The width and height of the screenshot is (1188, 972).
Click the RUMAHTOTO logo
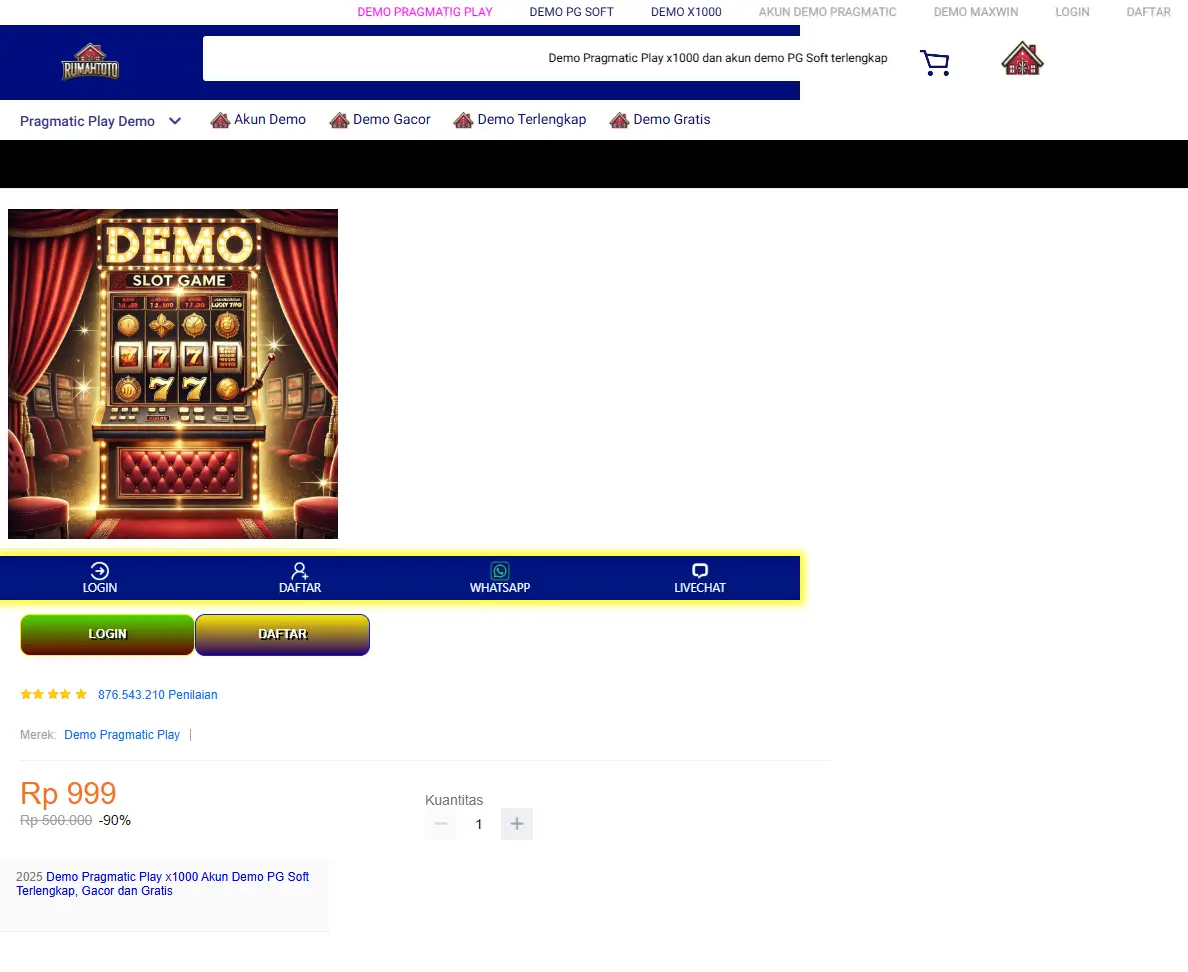tap(90, 61)
